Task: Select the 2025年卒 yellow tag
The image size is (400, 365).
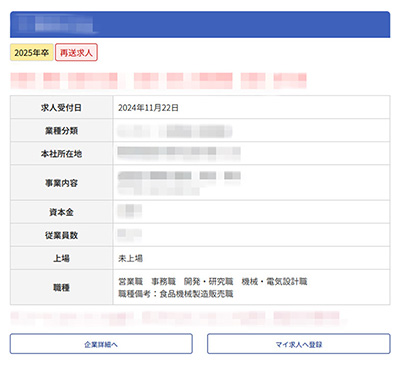Action: point(32,52)
